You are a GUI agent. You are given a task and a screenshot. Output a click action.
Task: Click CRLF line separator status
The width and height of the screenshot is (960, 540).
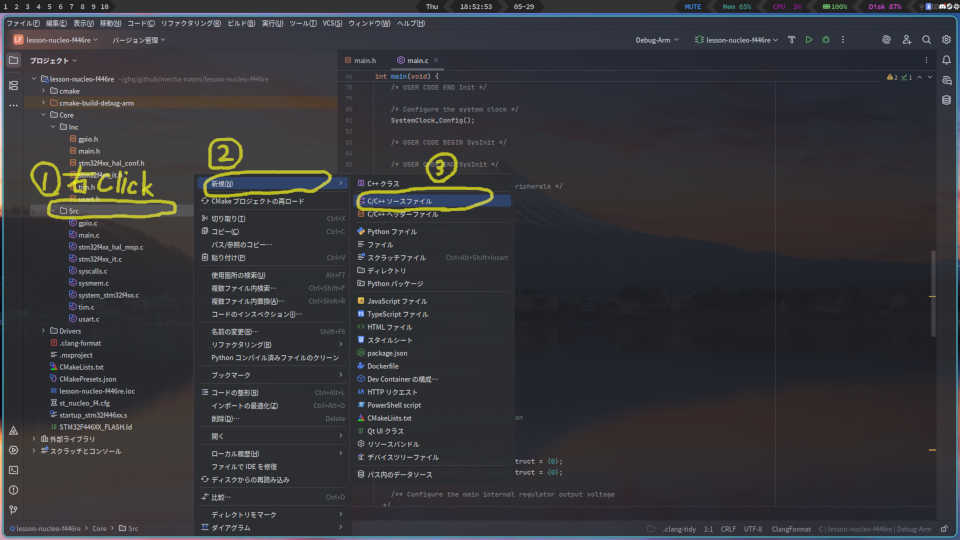[728, 529]
